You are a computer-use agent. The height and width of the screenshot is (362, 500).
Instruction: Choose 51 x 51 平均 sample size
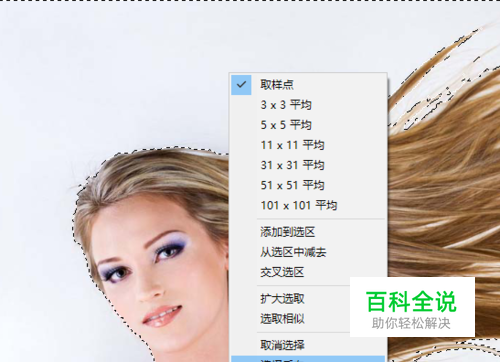coord(308,185)
